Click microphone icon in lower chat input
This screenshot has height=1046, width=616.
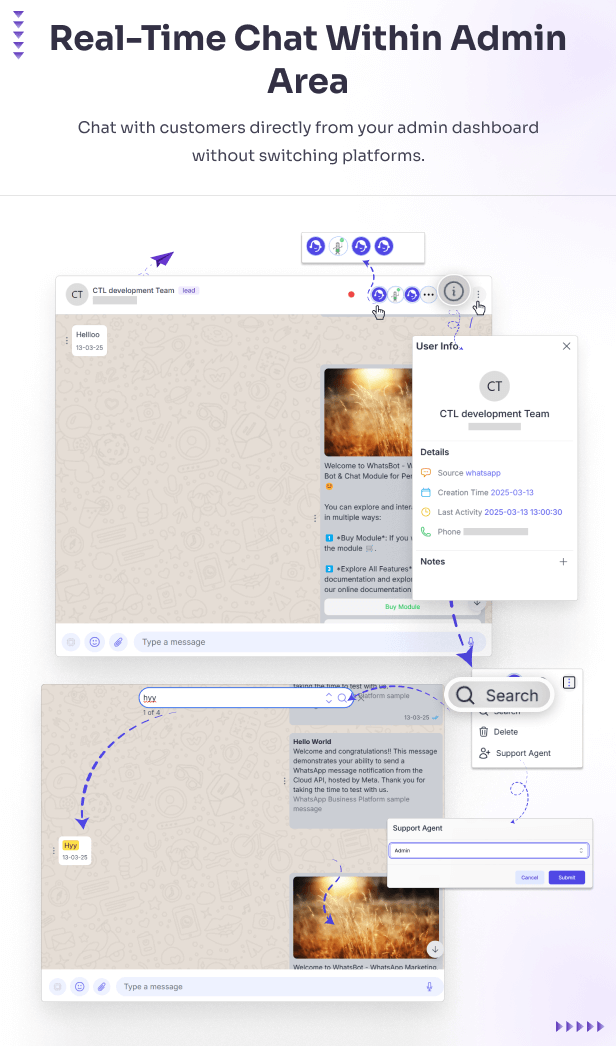tap(429, 986)
